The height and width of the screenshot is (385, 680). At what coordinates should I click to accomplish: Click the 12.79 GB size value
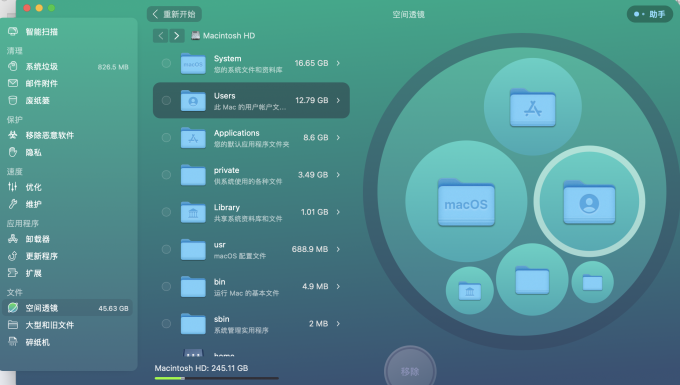click(x=312, y=100)
